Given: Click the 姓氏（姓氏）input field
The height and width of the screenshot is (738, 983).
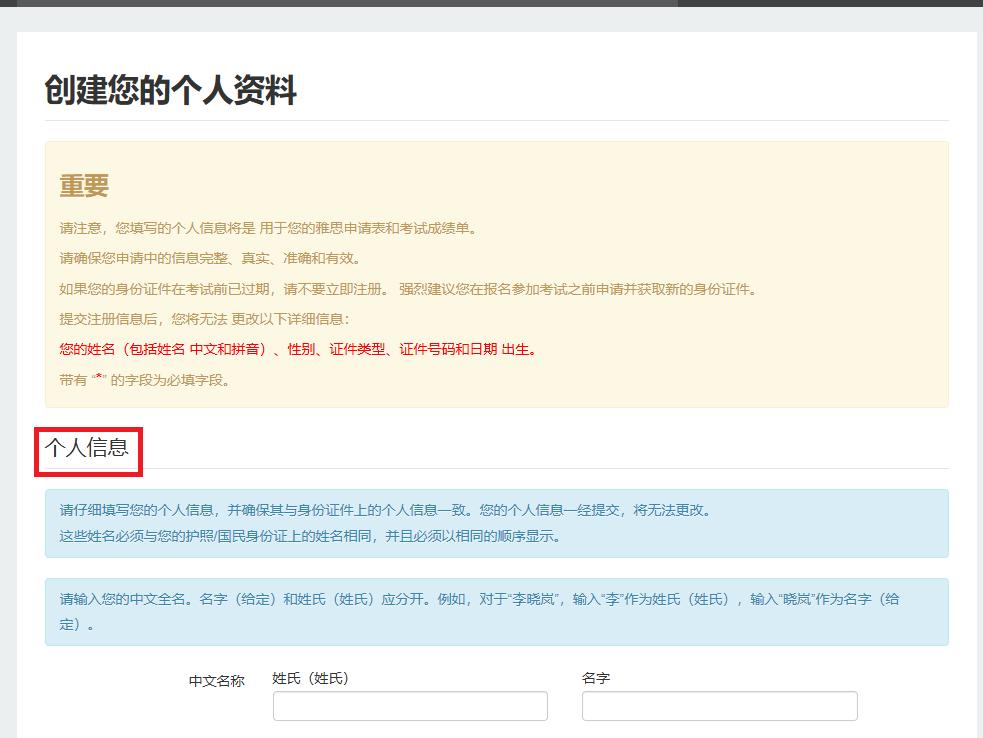Looking at the screenshot, I should tap(409, 705).
